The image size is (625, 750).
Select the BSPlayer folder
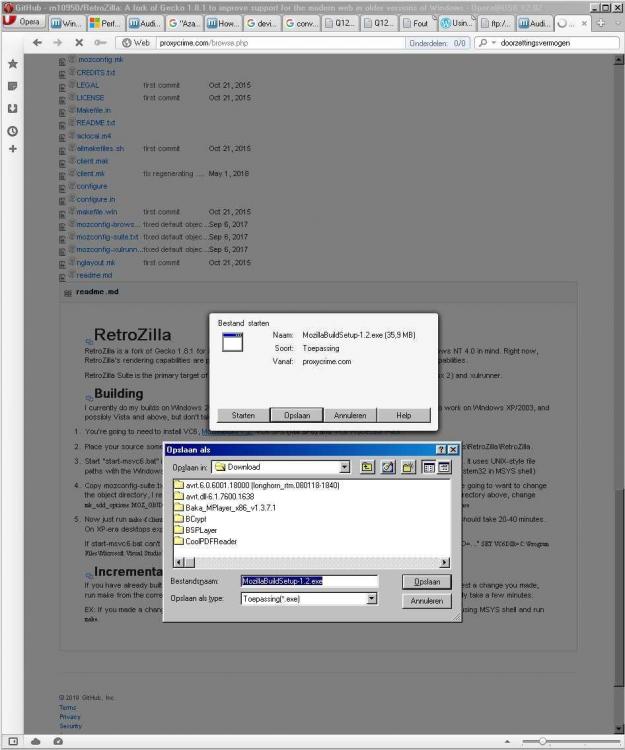196,530
